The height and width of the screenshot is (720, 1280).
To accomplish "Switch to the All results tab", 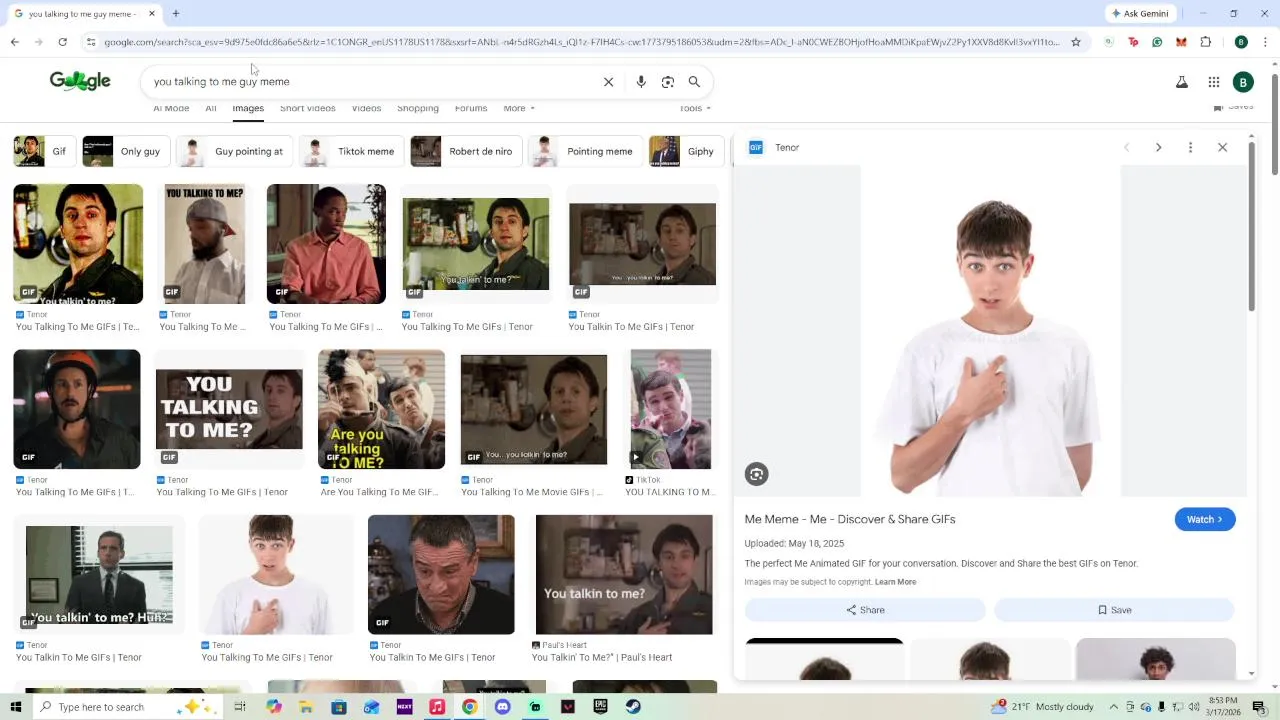I will [x=211, y=108].
